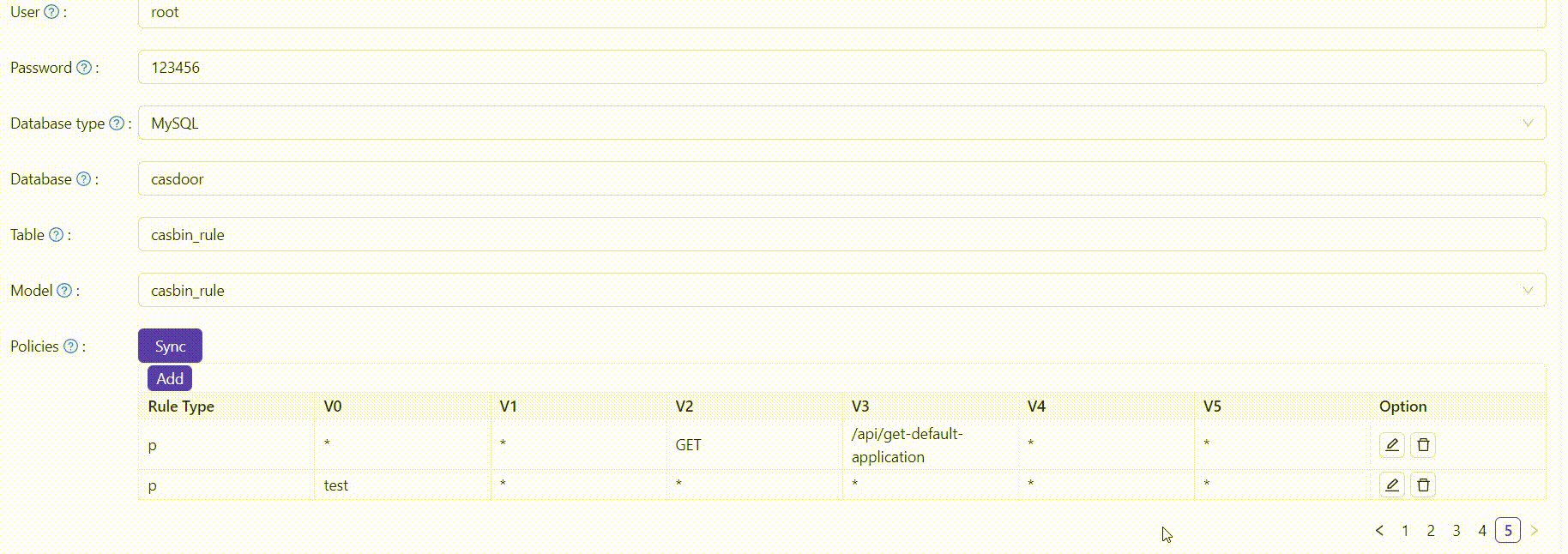The image size is (1568, 554).
Task: Go to pagination page 1
Action: tap(1405, 531)
